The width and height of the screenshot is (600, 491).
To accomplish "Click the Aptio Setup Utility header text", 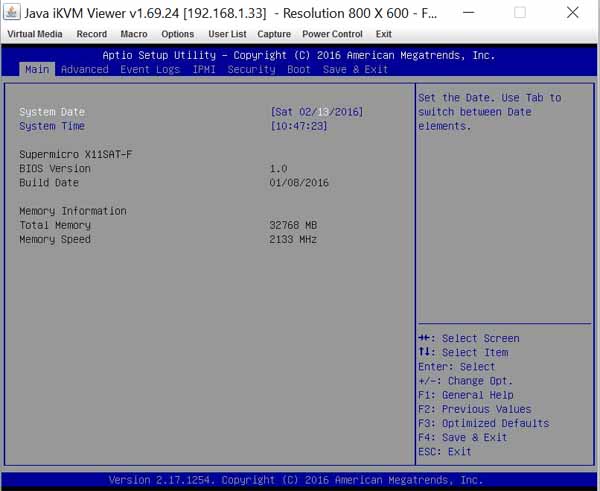I will [x=298, y=55].
